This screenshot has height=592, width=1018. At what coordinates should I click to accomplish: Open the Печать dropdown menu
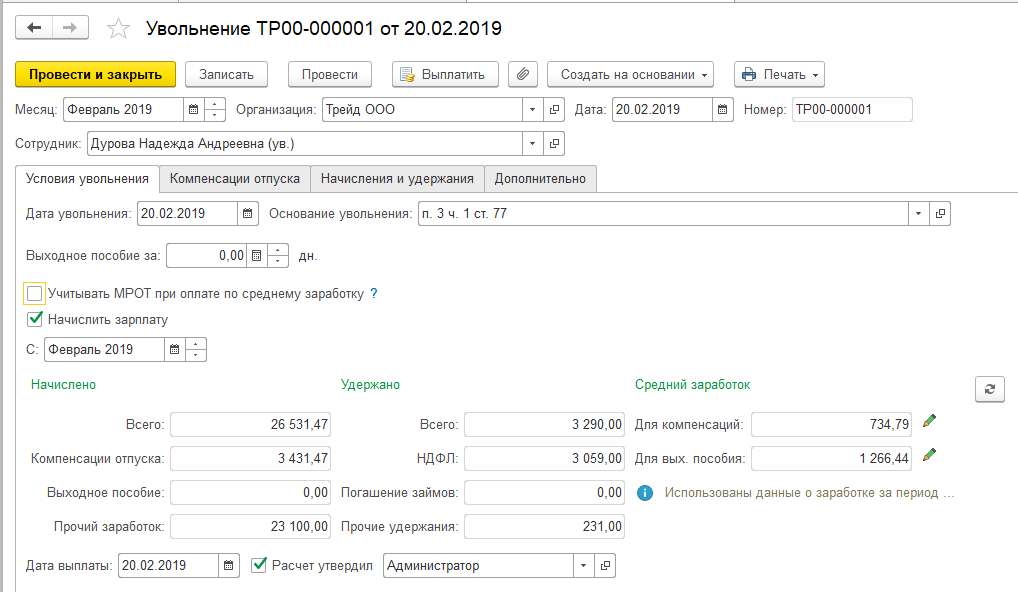point(779,74)
